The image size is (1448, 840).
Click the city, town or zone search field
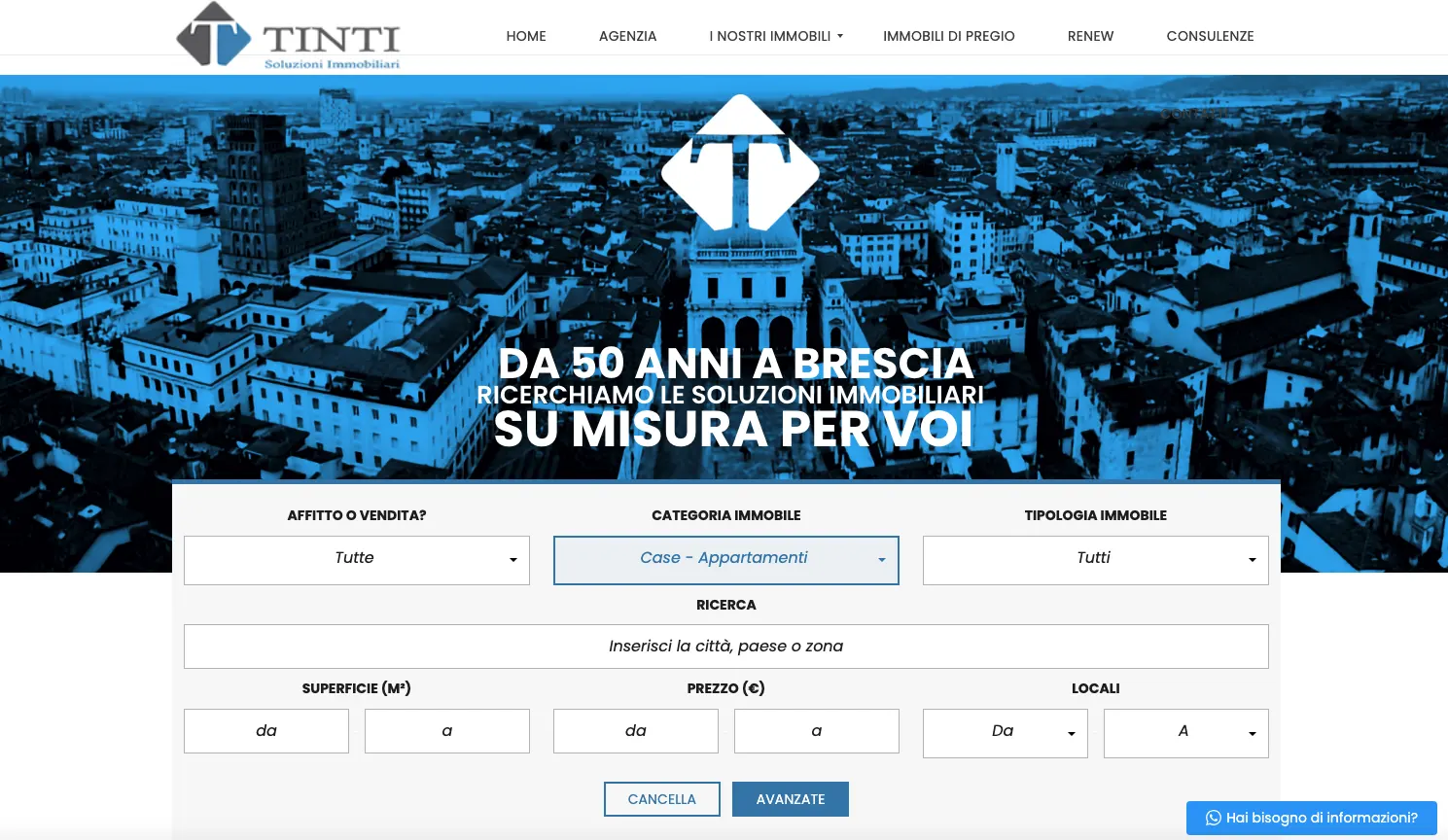pos(725,647)
